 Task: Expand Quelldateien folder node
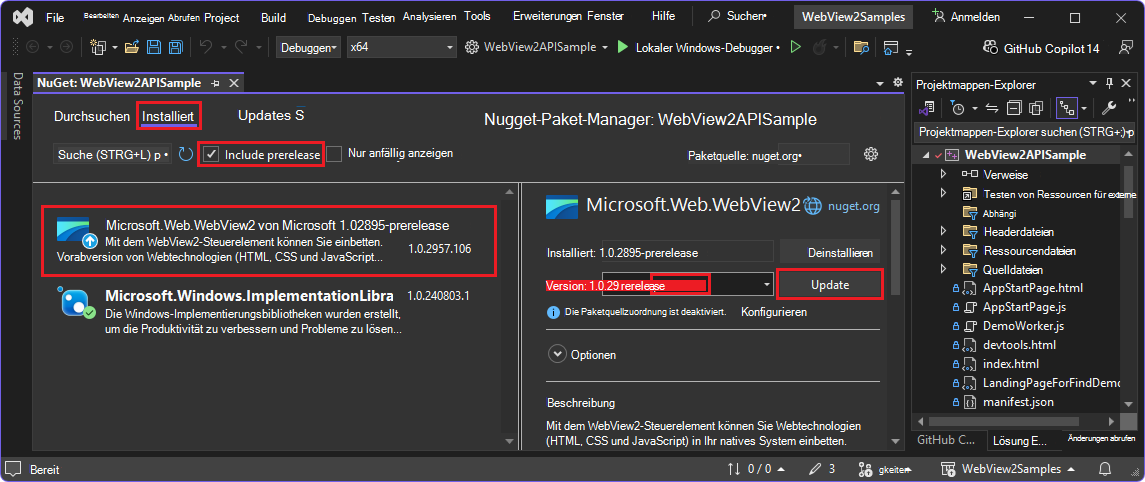click(943, 269)
